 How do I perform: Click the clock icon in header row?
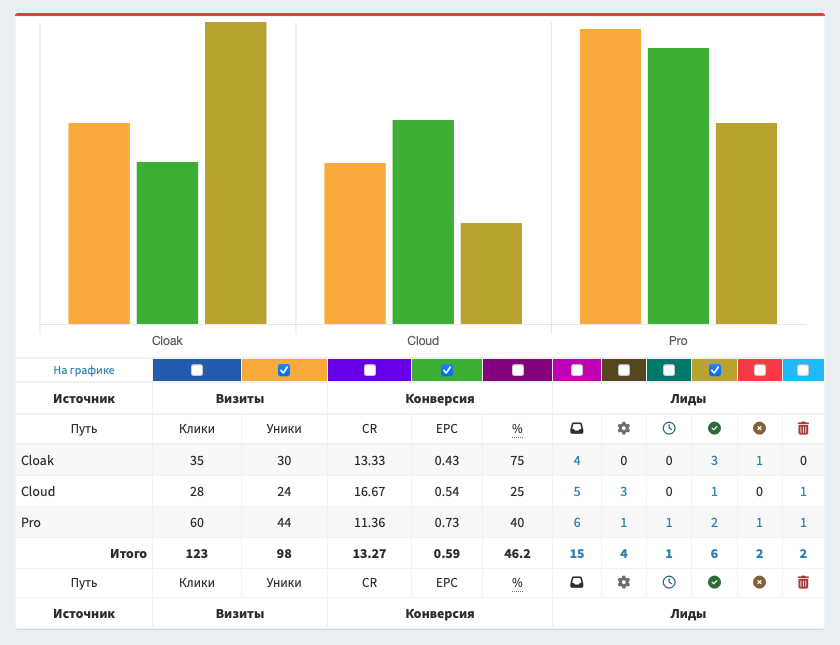(x=669, y=428)
